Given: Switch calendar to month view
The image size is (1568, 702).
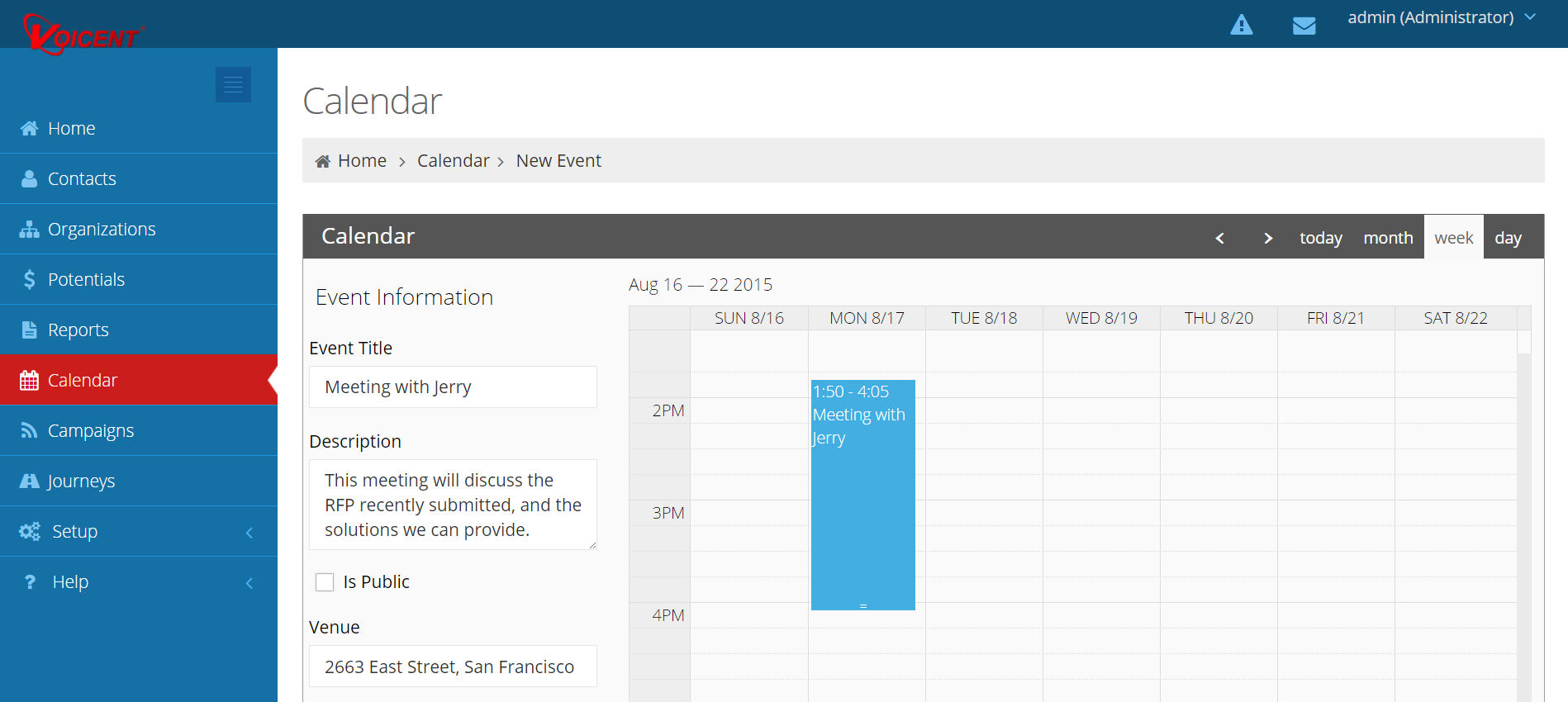Looking at the screenshot, I should click(x=1387, y=238).
